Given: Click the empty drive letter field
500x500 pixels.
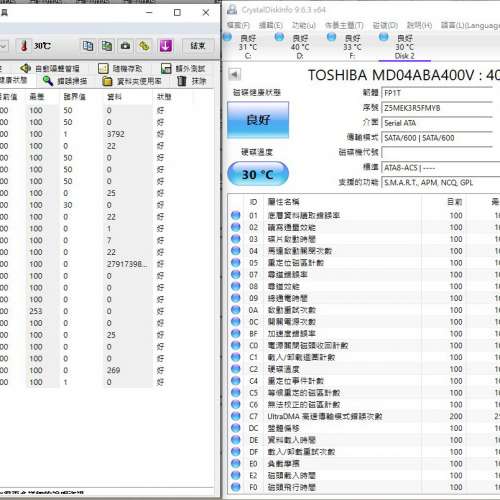Looking at the screenshot, I should tap(437, 153).
